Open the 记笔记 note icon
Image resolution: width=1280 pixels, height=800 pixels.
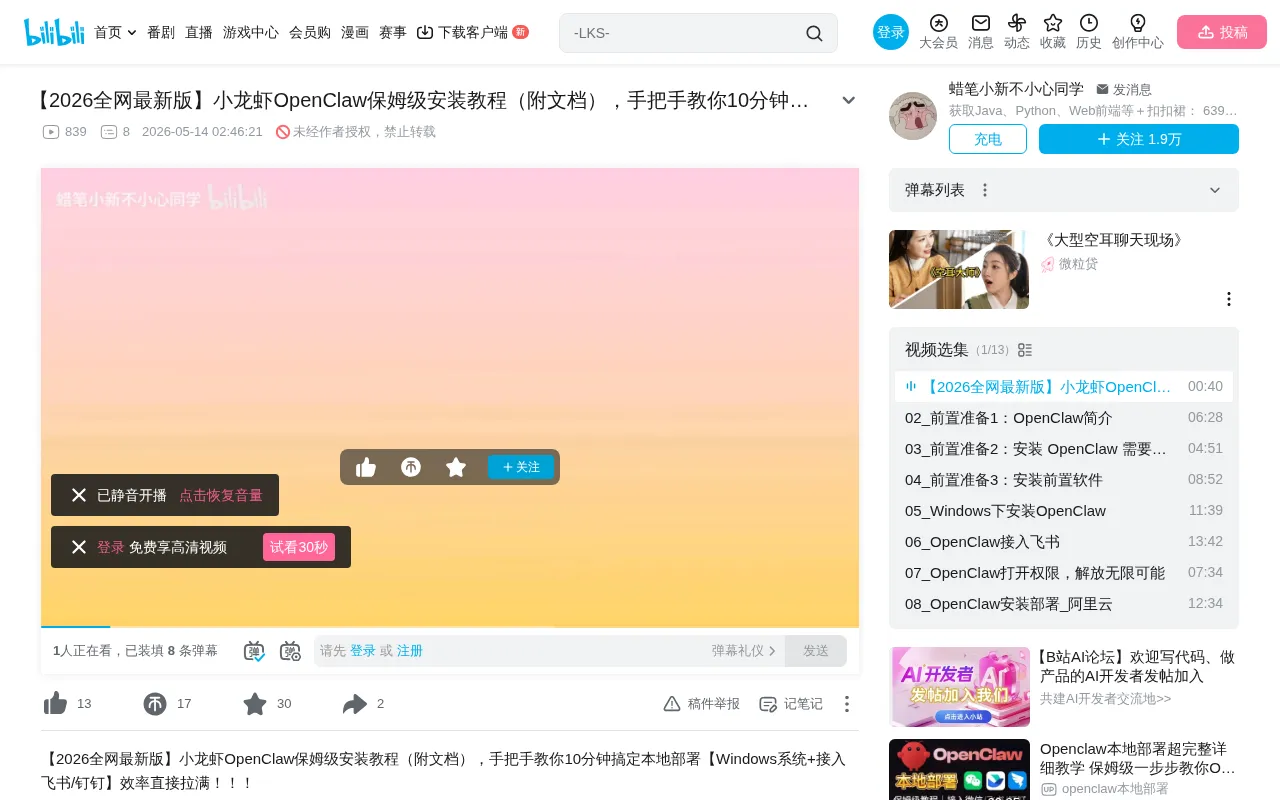[x=768, y=704]
